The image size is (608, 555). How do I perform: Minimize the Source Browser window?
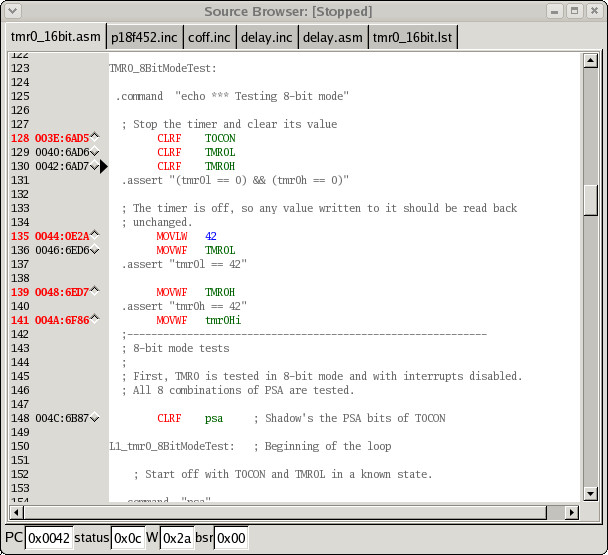tap(554, 11)
